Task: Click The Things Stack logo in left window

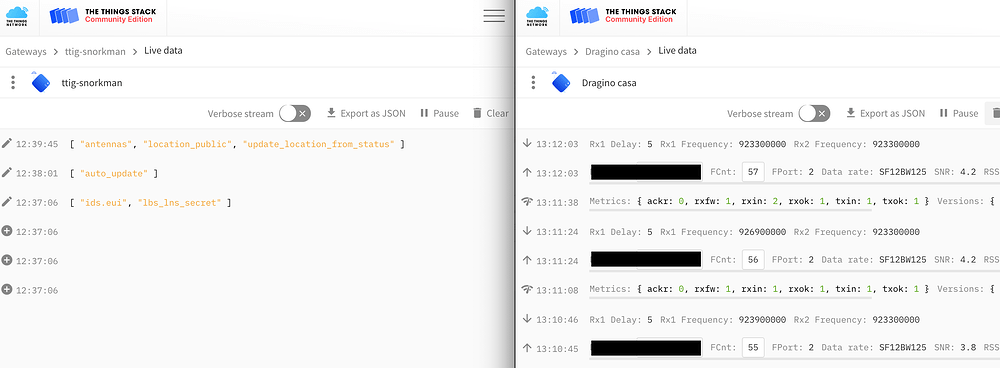Action: 103,16
